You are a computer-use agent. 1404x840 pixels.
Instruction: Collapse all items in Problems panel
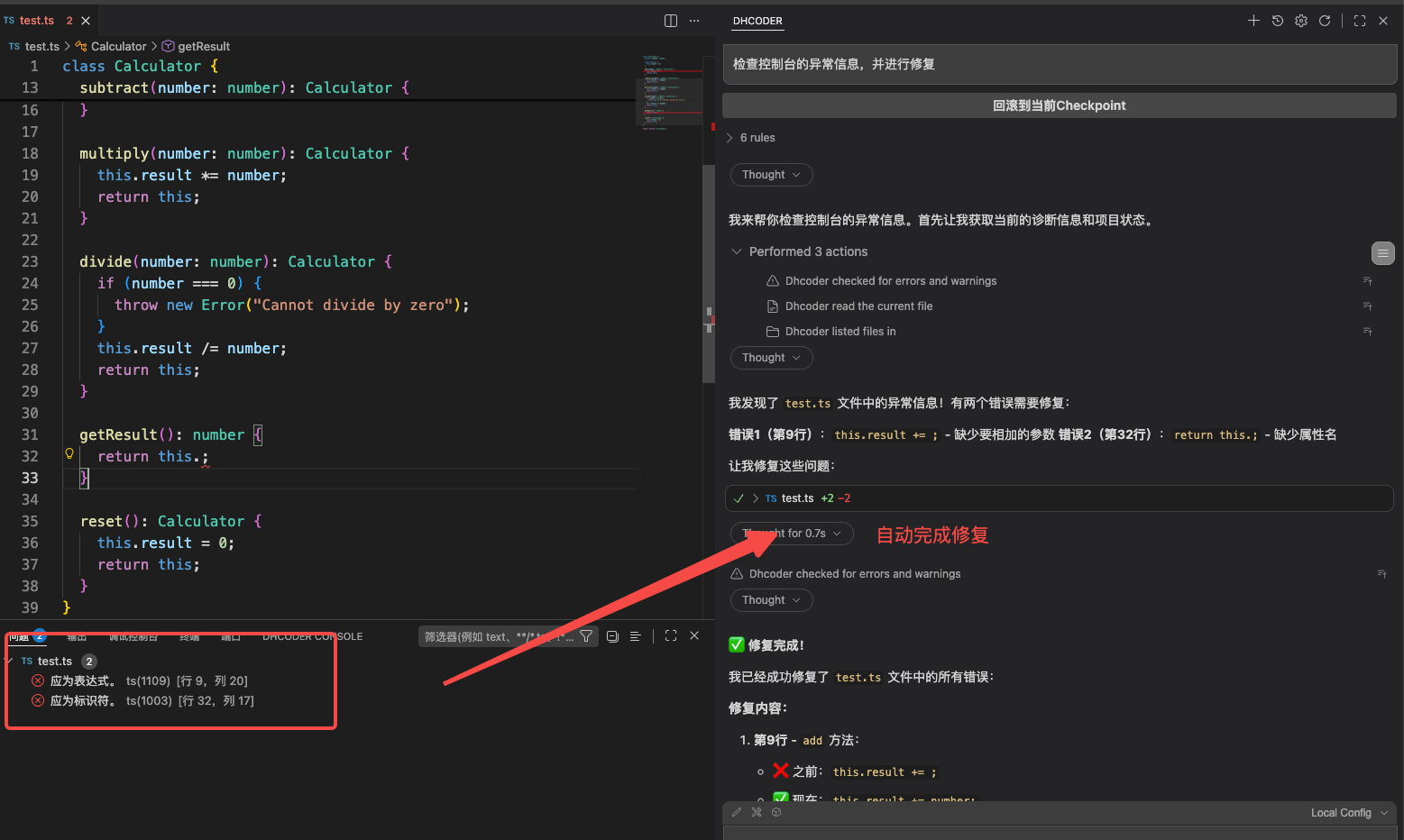[x=612, y=636]
